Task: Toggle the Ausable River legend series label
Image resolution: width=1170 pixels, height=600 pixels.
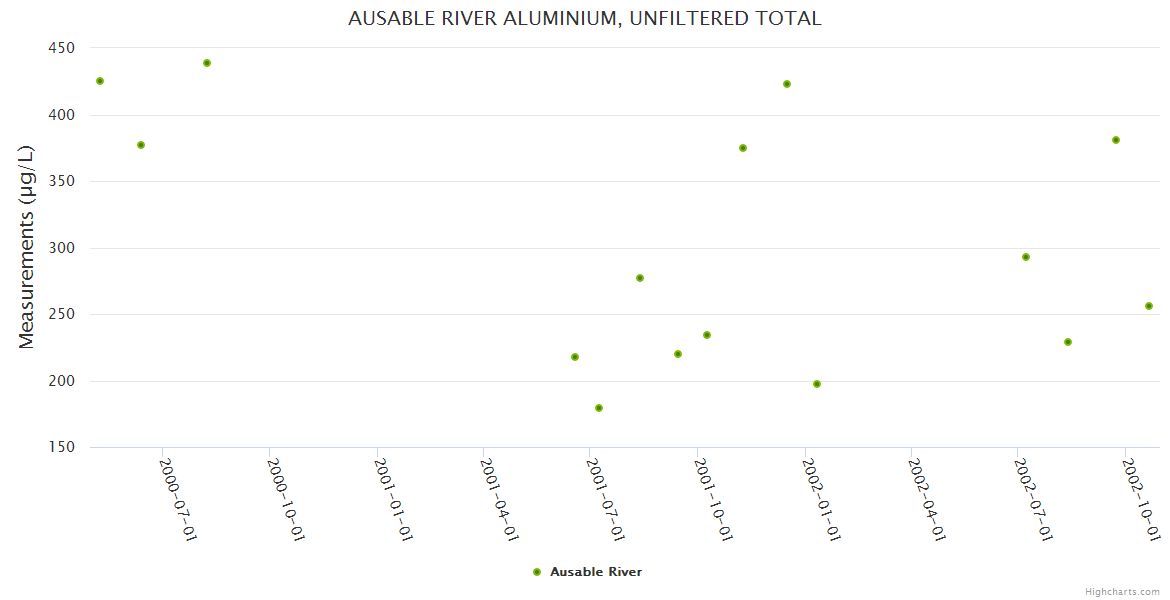Action: pyautogui.click(x=595, y=572)
